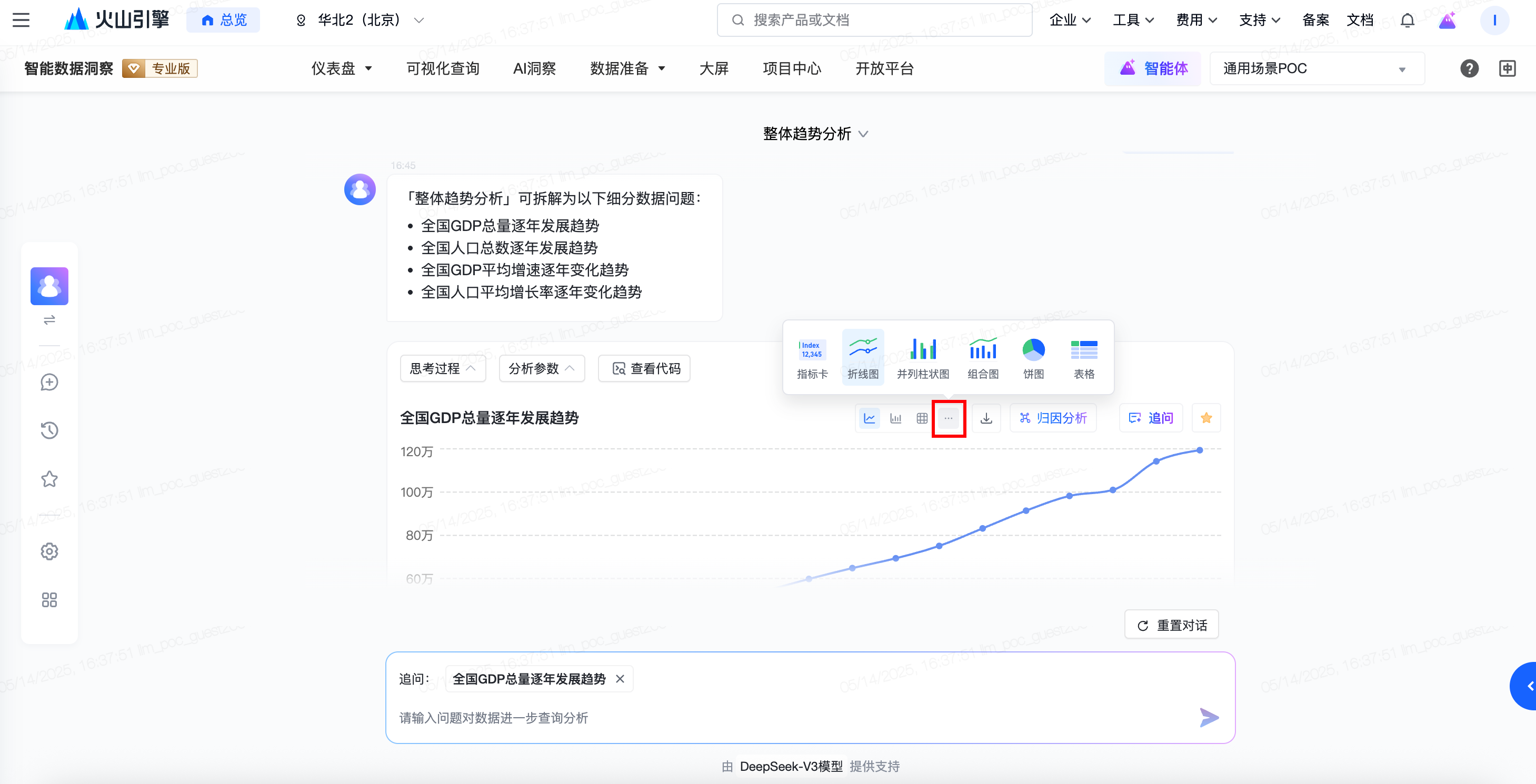Open the 仪表盘 dropdown menu
This screenshot has width=1536, height=784.
342,68
